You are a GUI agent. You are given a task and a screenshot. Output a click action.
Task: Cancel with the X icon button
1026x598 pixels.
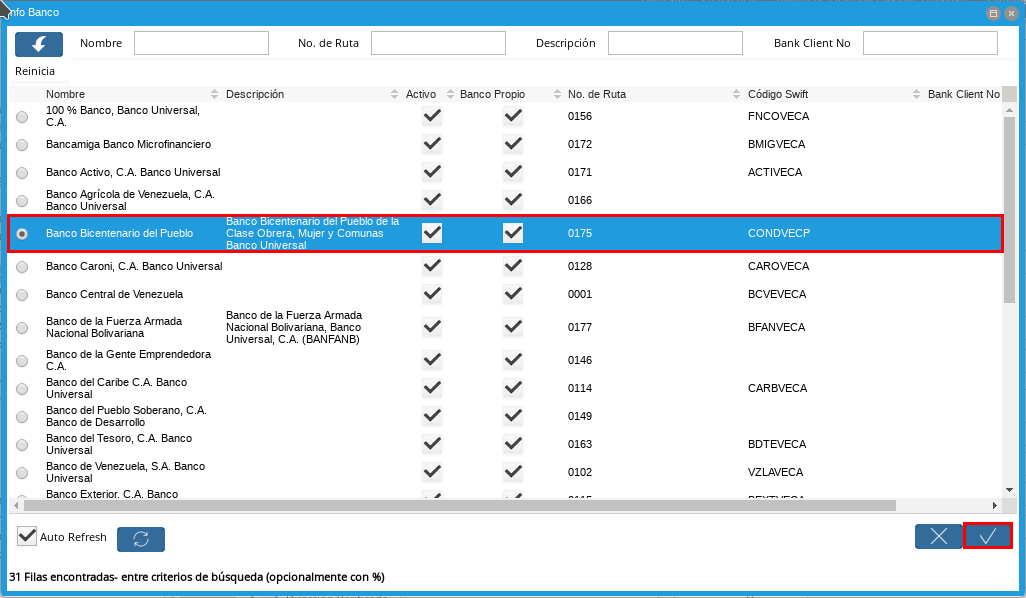938,536
